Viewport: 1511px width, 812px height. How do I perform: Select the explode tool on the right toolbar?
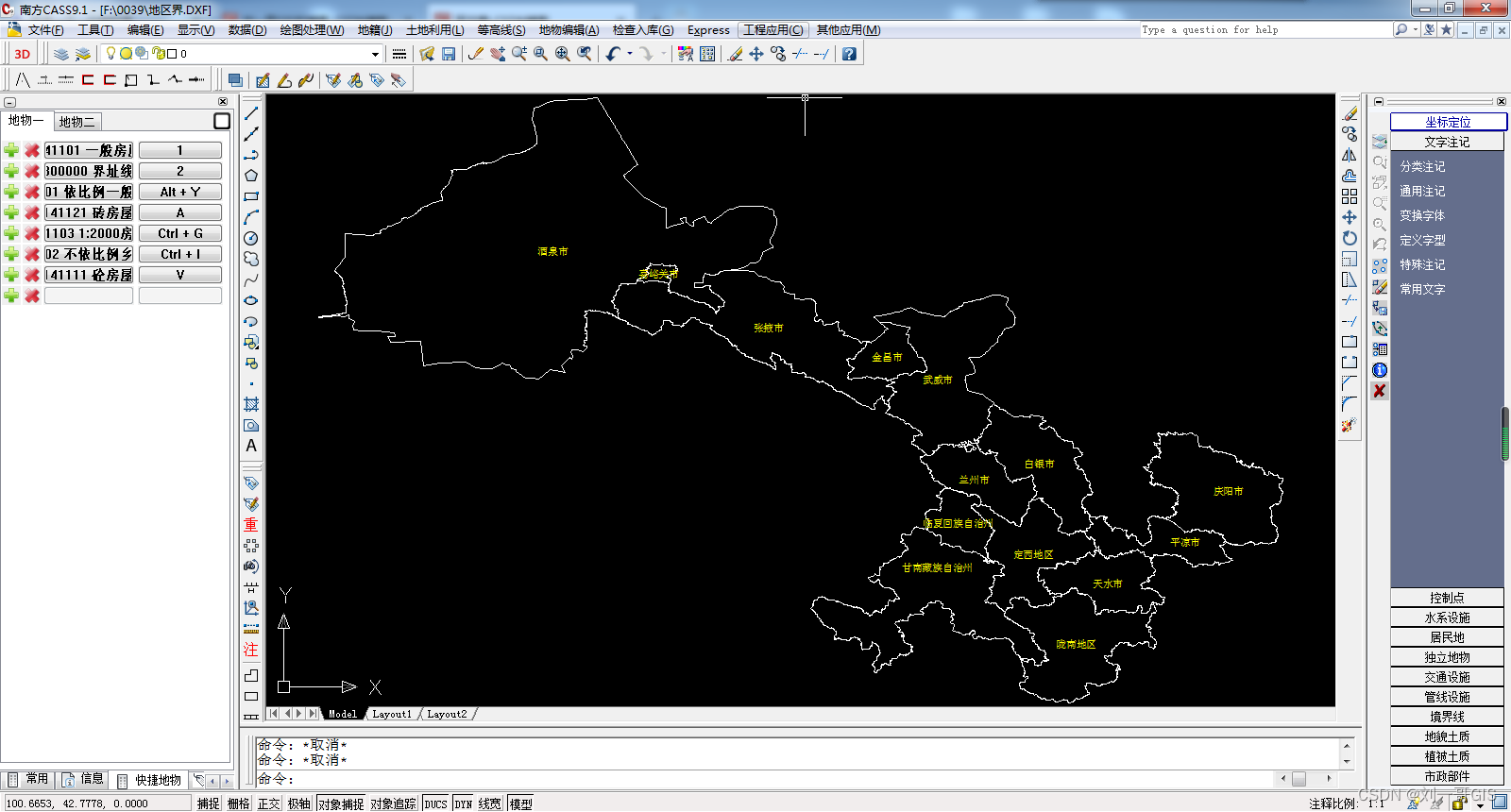point(1350,425)
